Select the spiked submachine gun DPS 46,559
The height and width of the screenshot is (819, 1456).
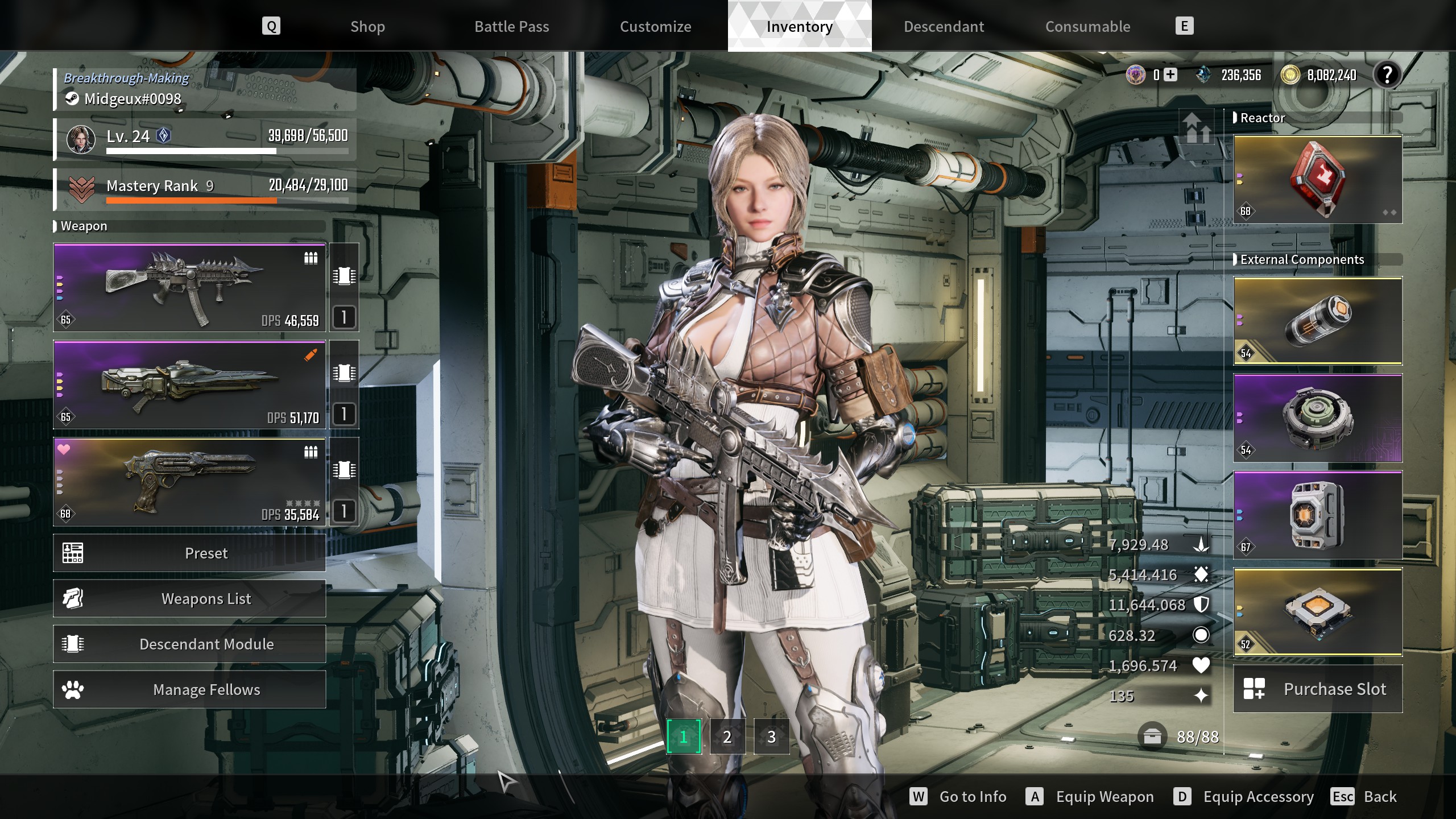(x=189, y=288)
